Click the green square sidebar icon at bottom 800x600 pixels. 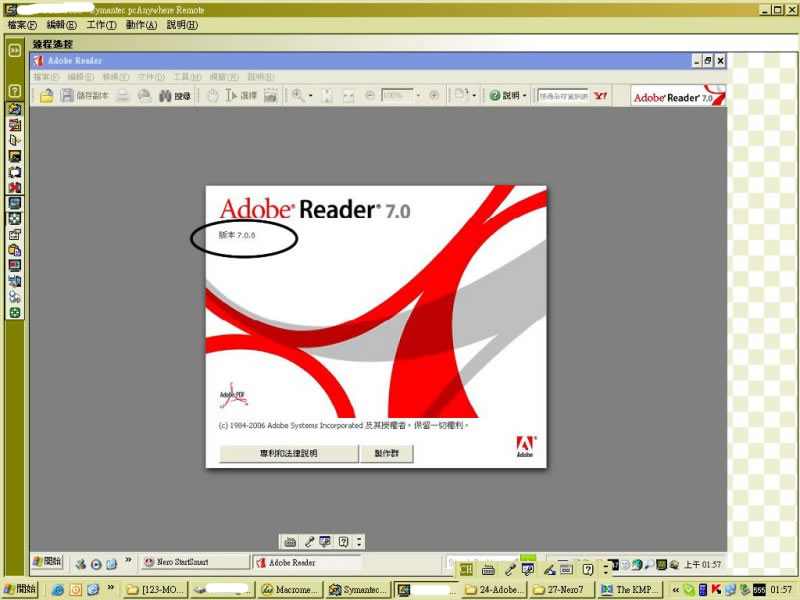(x=15, y=313)
